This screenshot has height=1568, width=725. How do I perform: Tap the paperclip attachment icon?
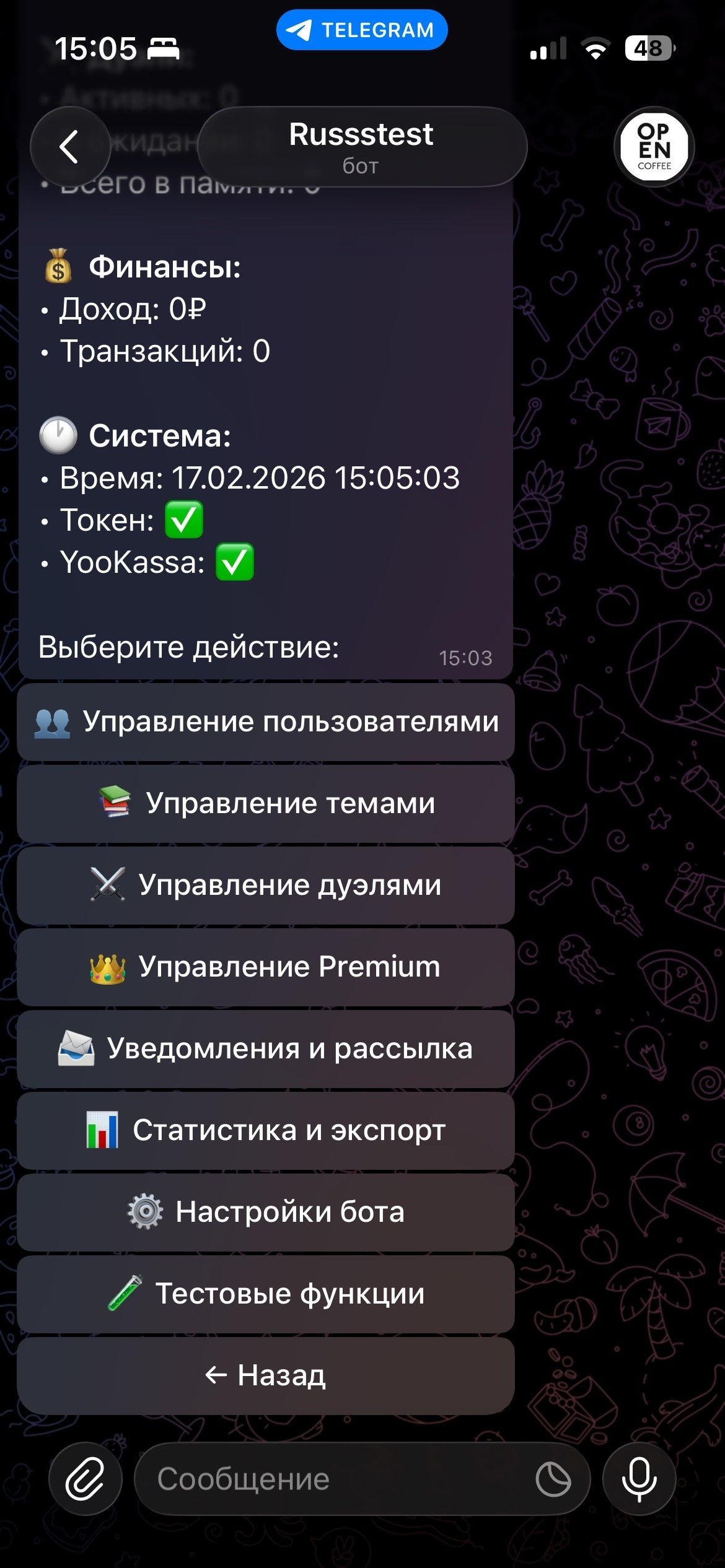(x=86, y=1479)
